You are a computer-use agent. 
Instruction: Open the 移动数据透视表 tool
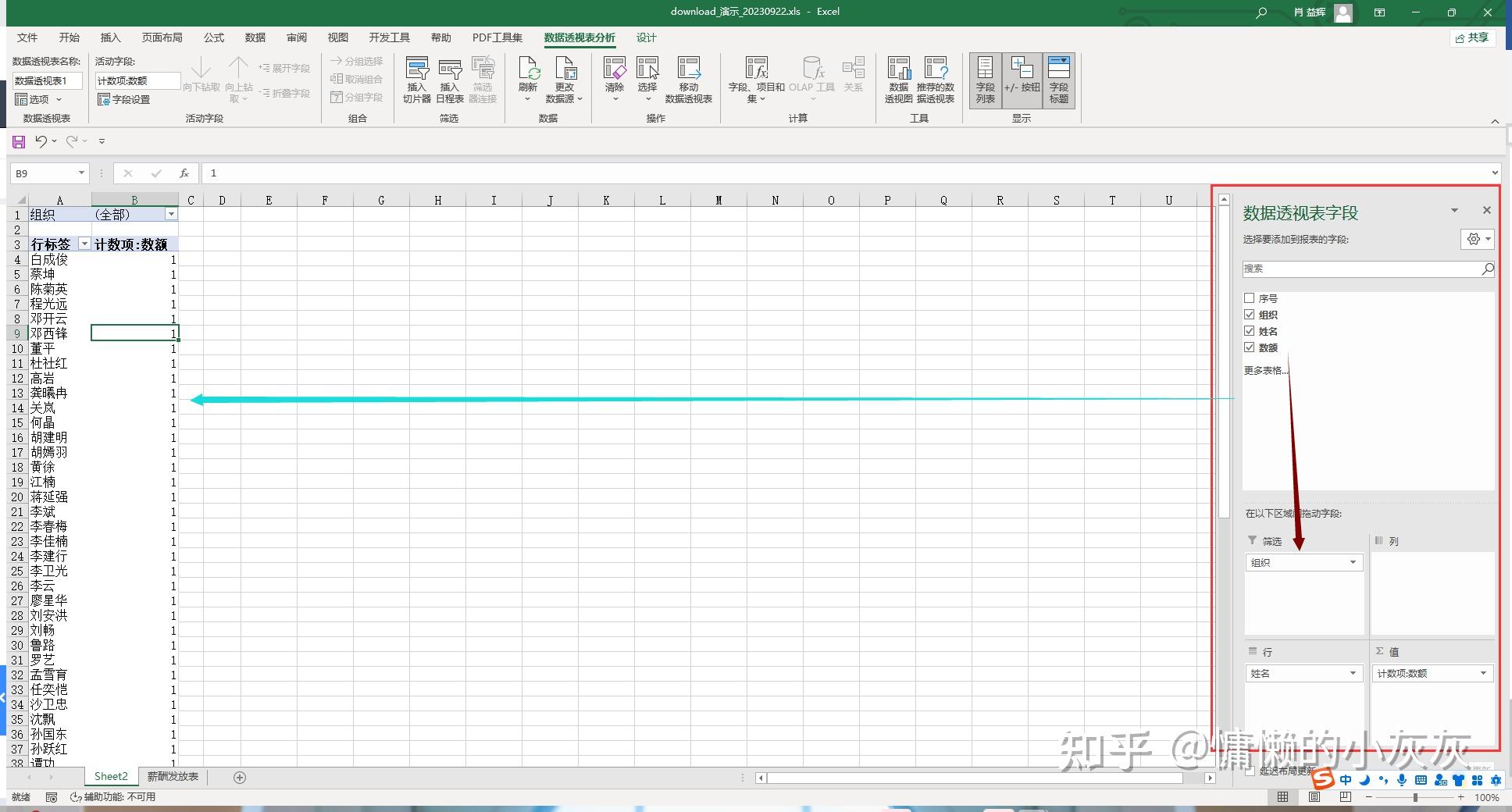coord(687,78)
